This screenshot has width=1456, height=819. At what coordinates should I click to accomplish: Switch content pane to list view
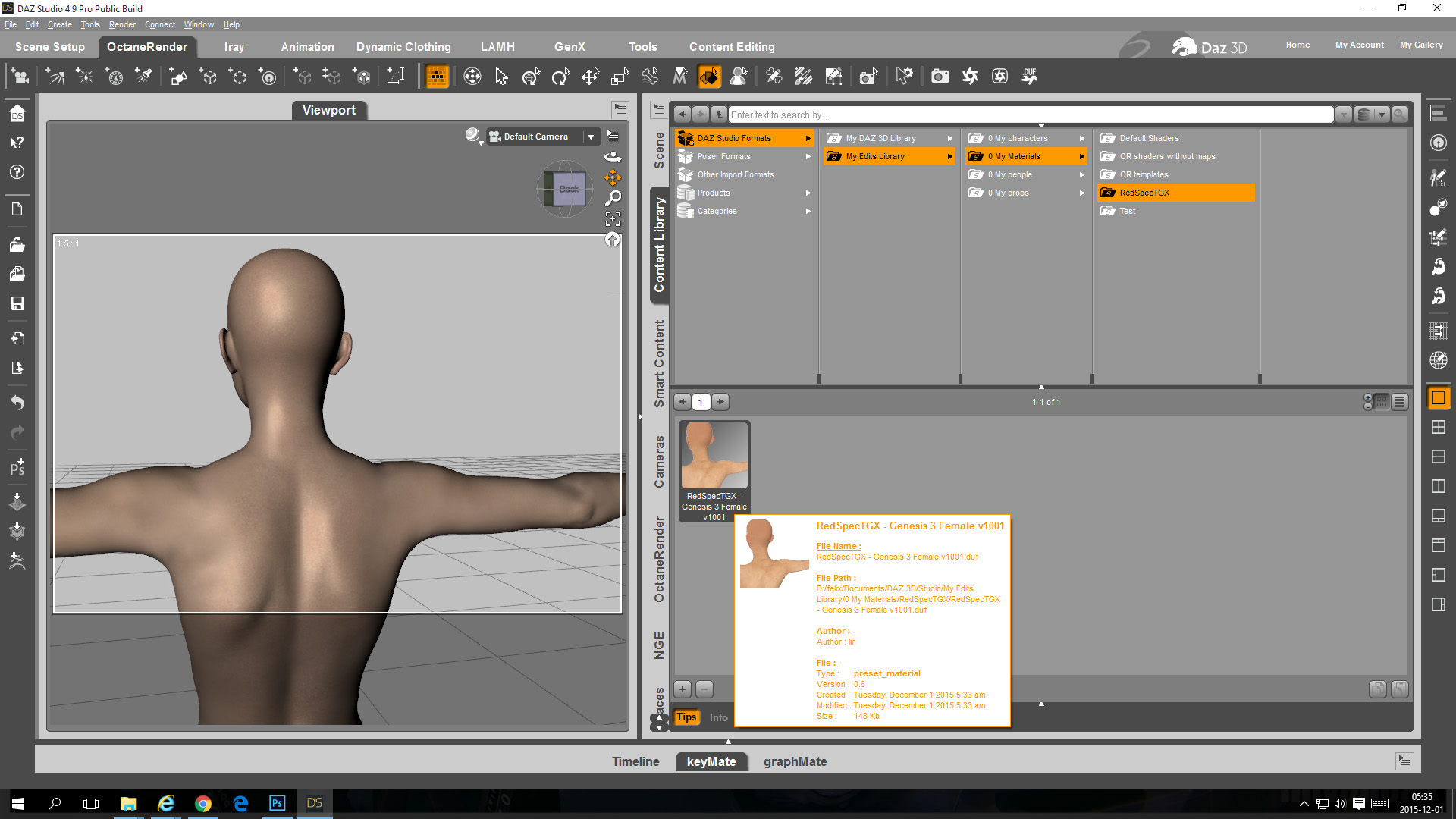click(x=1400, y=402)
